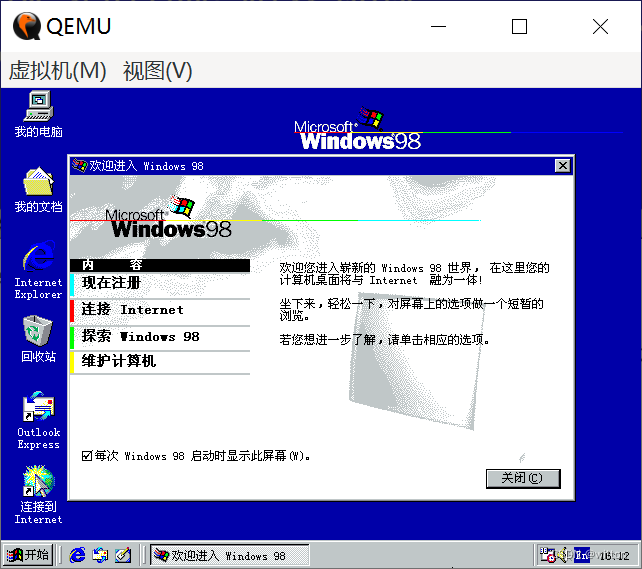642x569 pixels.
Task: Launch Outlook Express from quick launch bar
Action: 100,555
